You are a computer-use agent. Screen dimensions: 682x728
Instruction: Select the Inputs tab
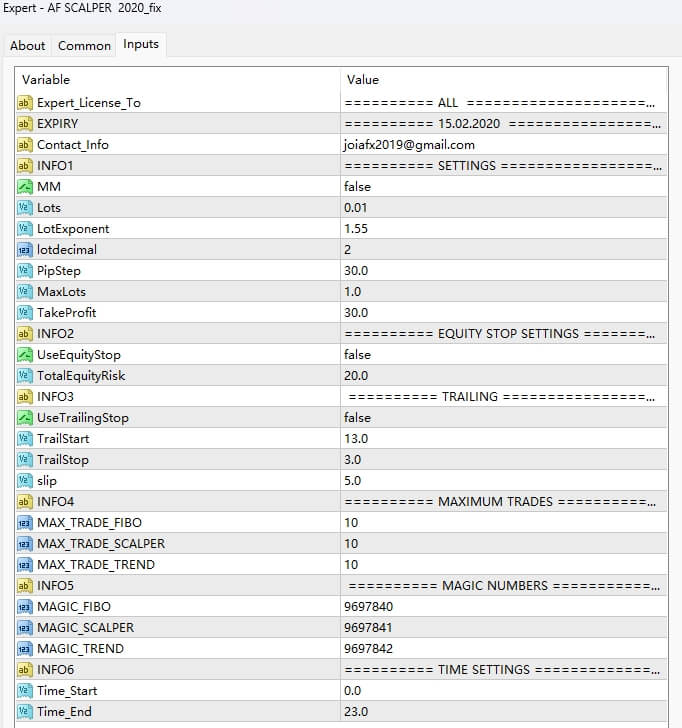140,44
